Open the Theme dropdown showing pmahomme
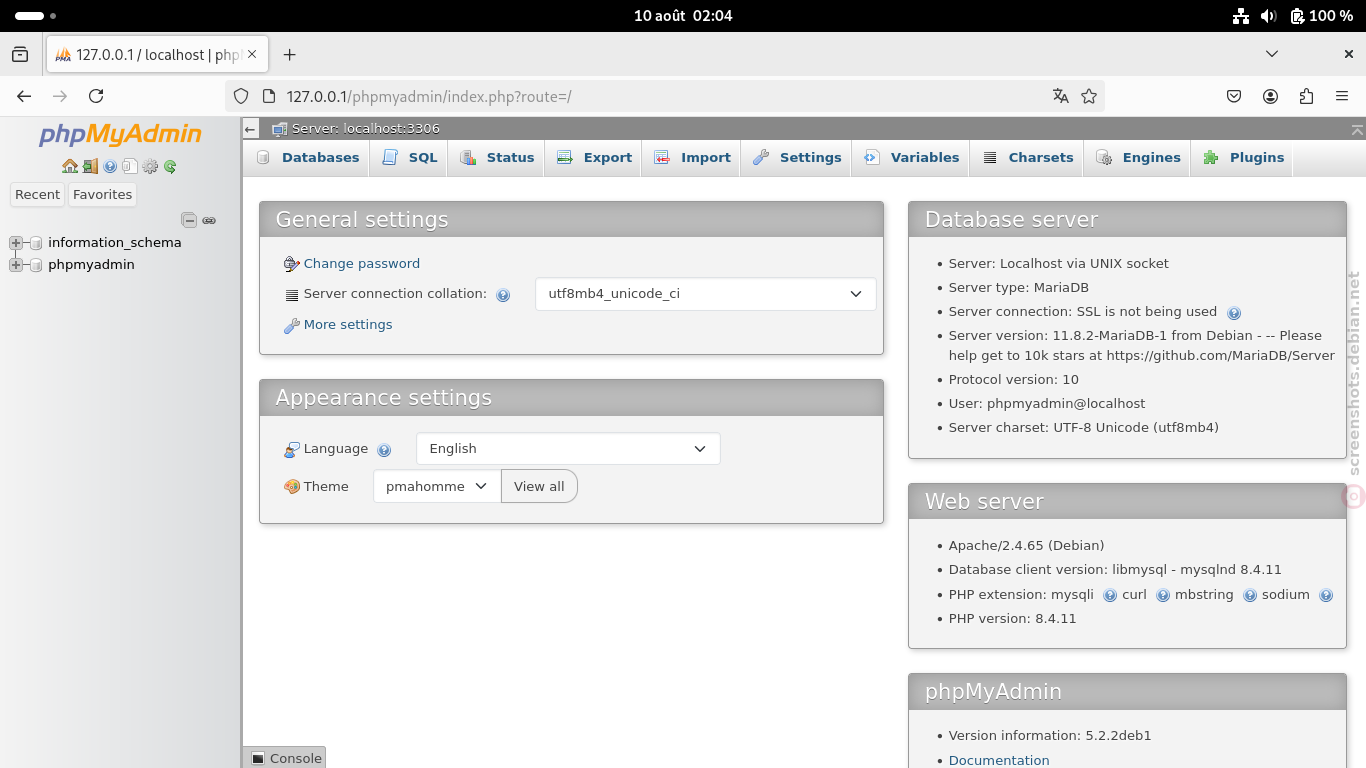The width and height of the screenshot is (1366, 768). pos(437,486)
